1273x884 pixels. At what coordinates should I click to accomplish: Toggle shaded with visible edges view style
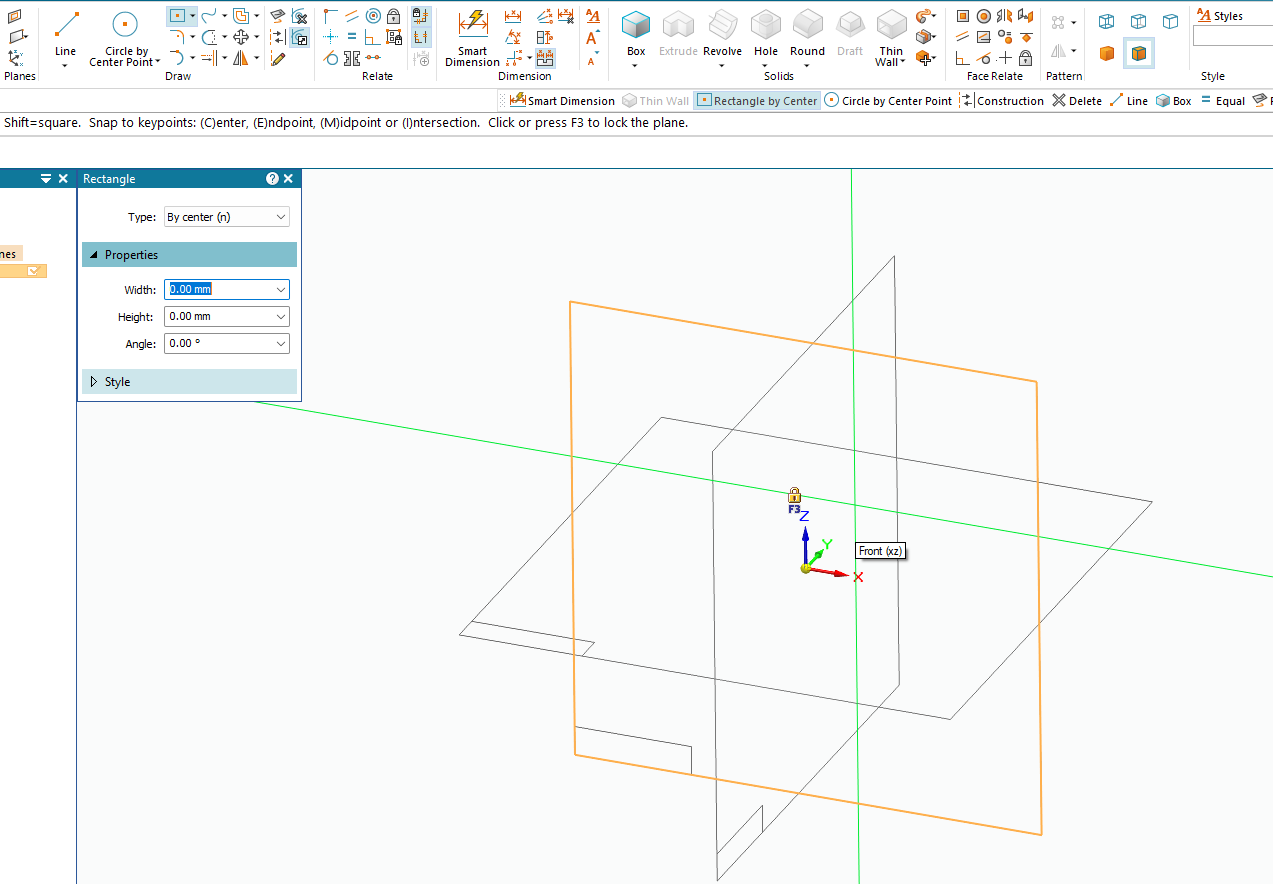pos(1138,53)
